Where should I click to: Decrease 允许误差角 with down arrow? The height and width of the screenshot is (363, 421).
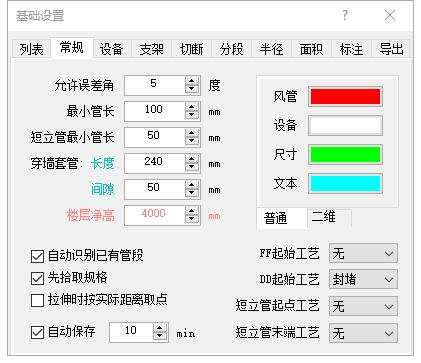192,89
